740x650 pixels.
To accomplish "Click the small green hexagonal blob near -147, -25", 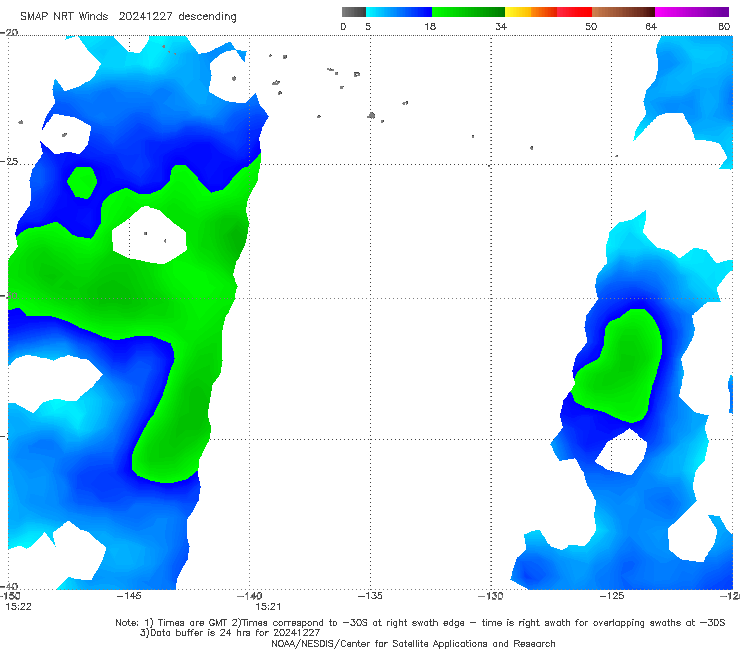I will tap(82, 182).
